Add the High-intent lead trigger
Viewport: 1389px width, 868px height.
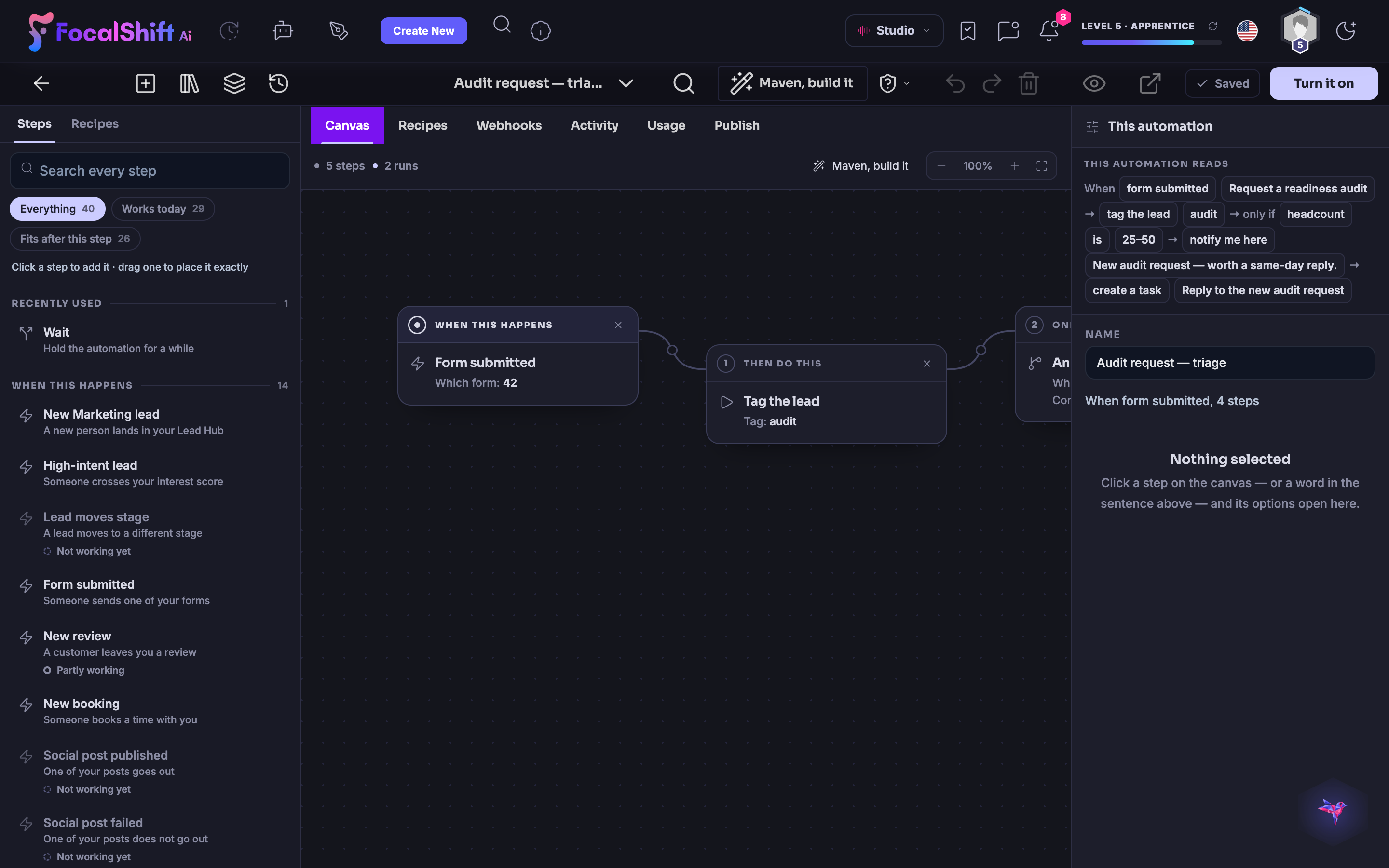[150, 473]
